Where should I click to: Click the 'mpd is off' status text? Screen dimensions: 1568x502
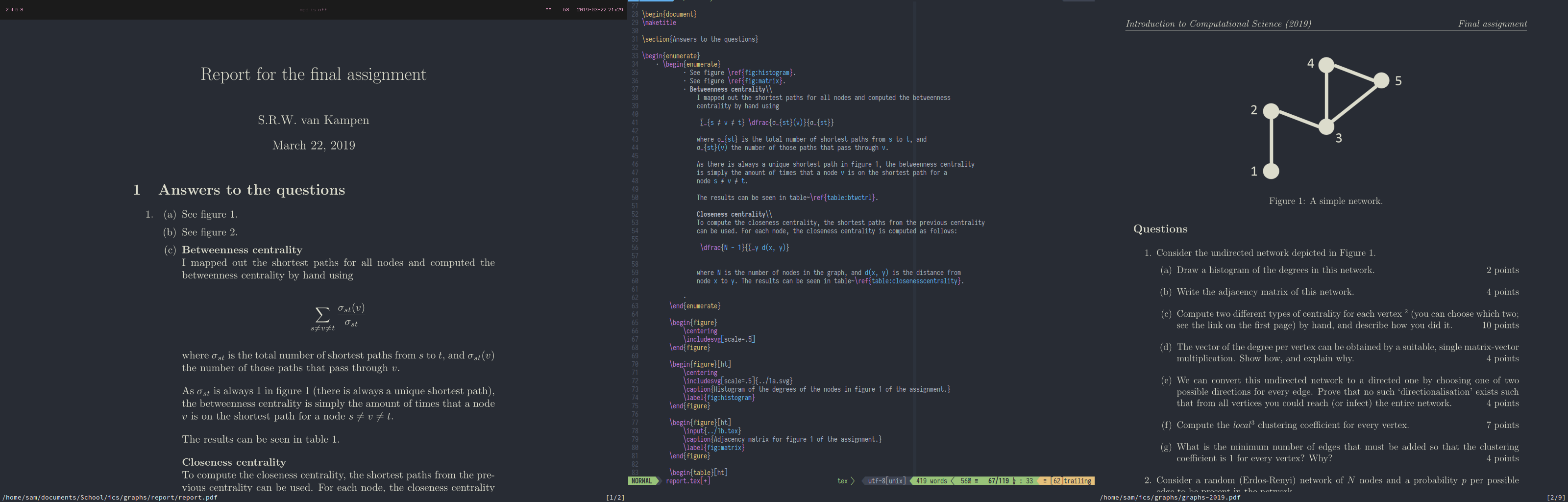313,10
